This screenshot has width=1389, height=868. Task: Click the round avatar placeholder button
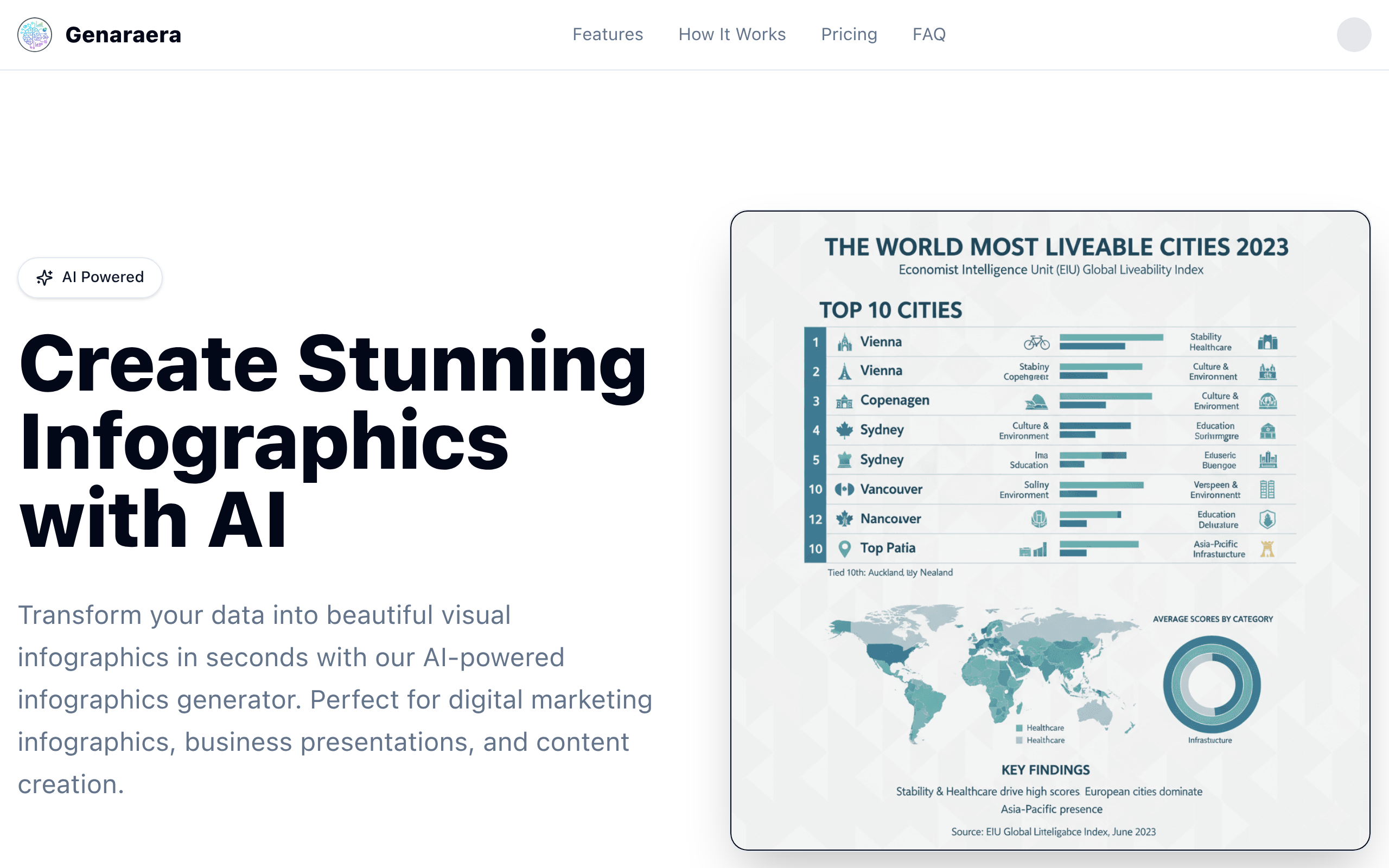pos(1353,34)
